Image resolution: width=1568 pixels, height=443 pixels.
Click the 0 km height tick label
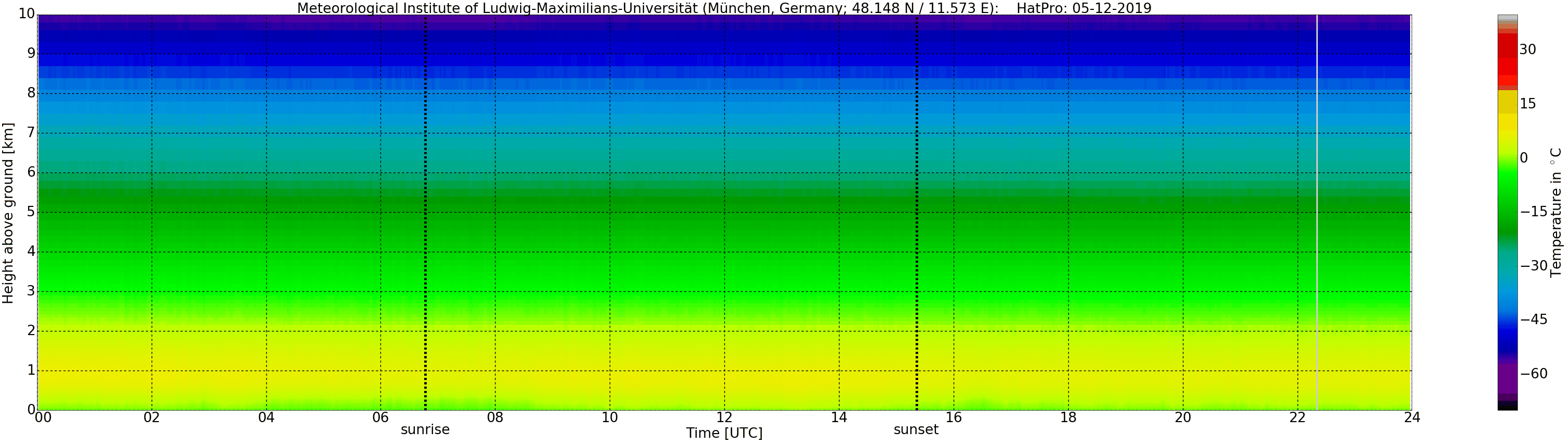pyautogui.click(x=30, y=410)
